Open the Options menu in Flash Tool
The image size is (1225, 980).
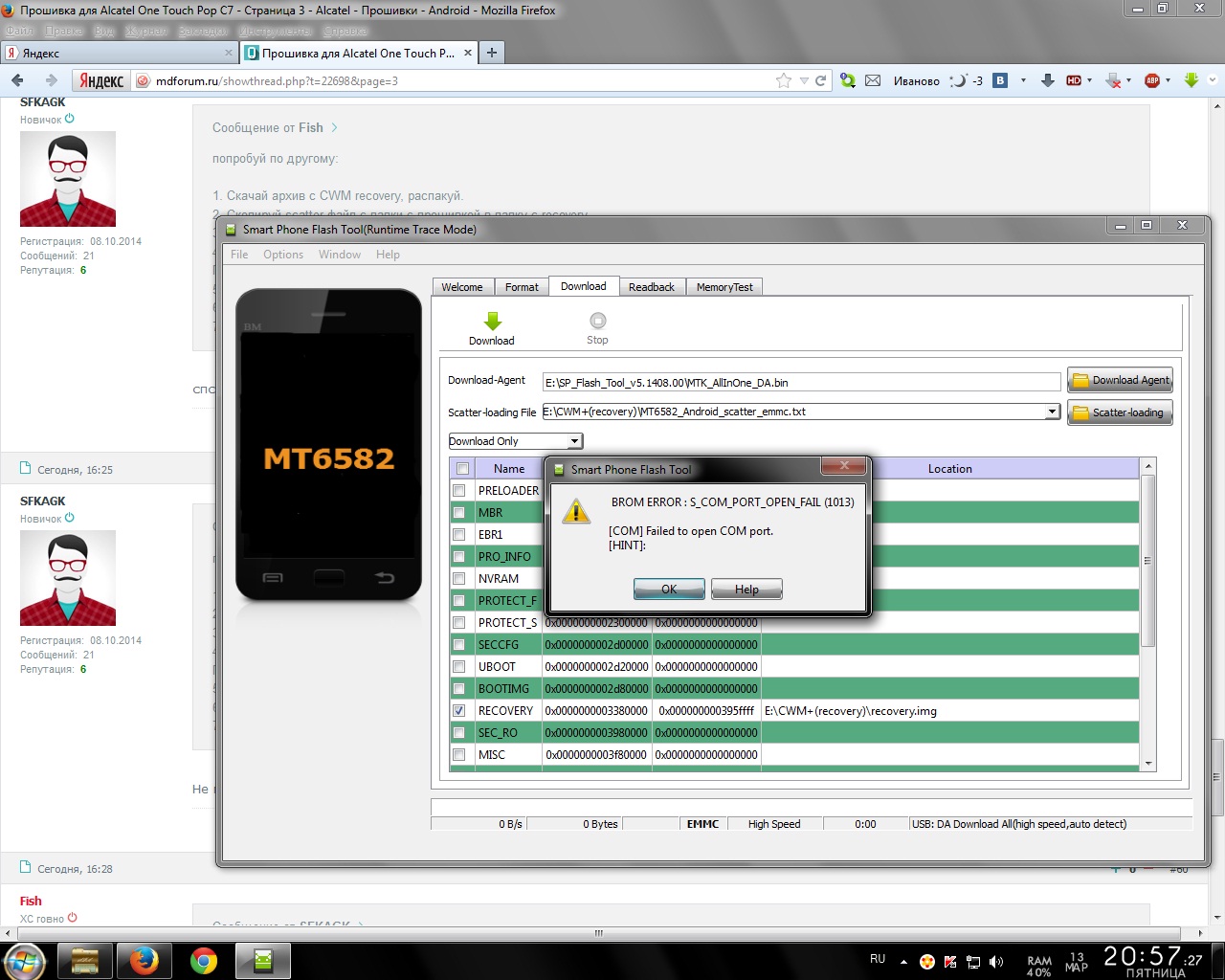point(283,255)
